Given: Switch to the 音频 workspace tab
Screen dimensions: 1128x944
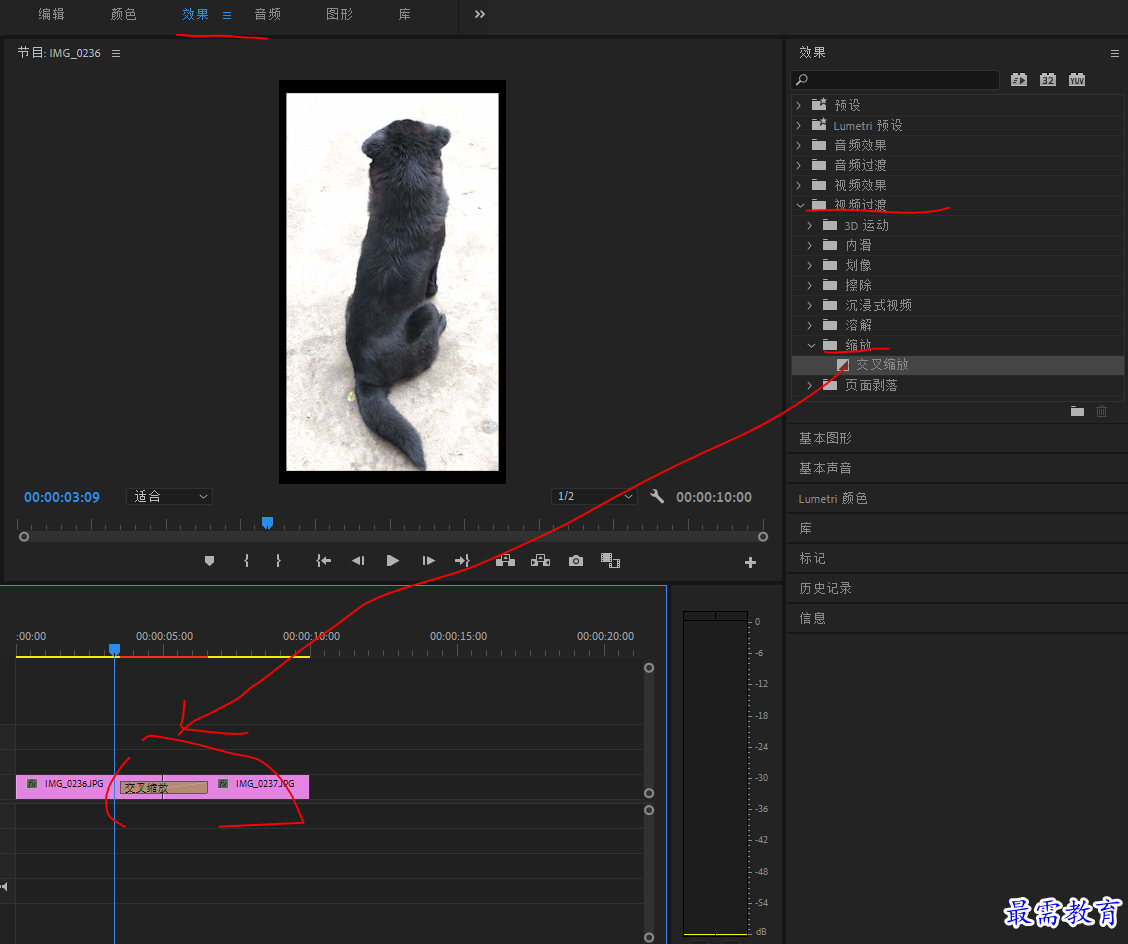Looking at the screenshot, I should coord(268,14).
